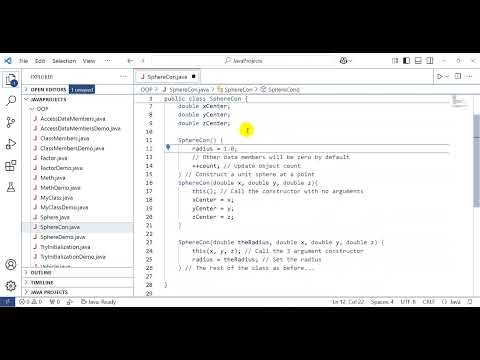Open TryInitializationDemo.java file

(x=73, y=257)
